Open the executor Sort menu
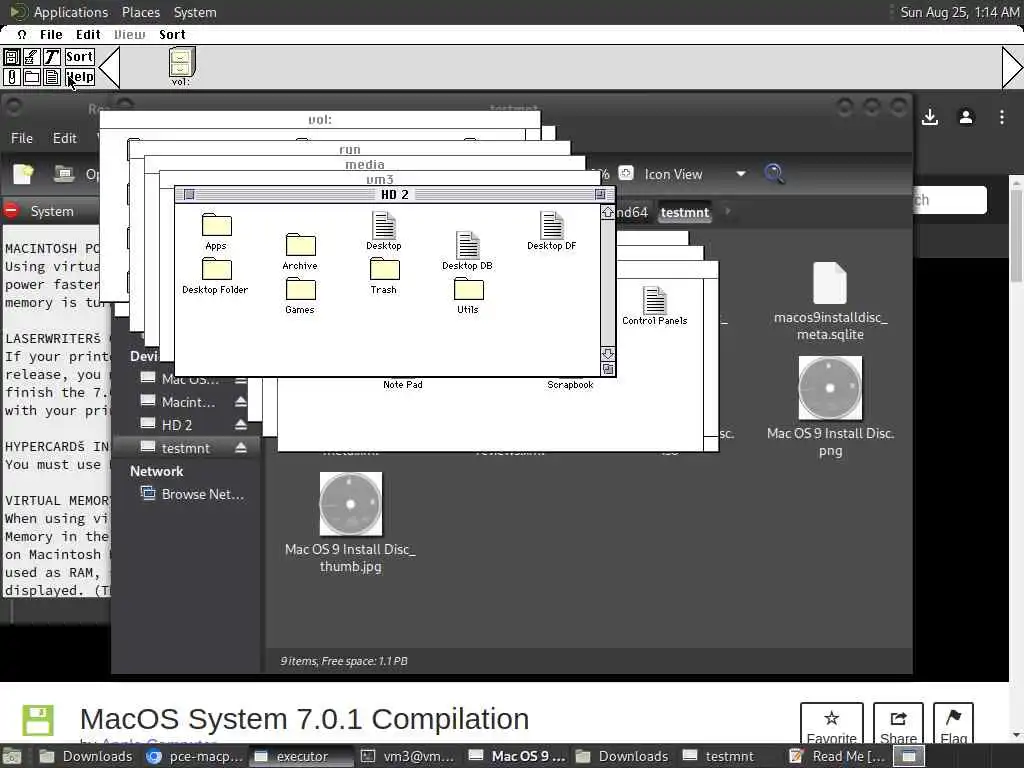 click(172, 35)
